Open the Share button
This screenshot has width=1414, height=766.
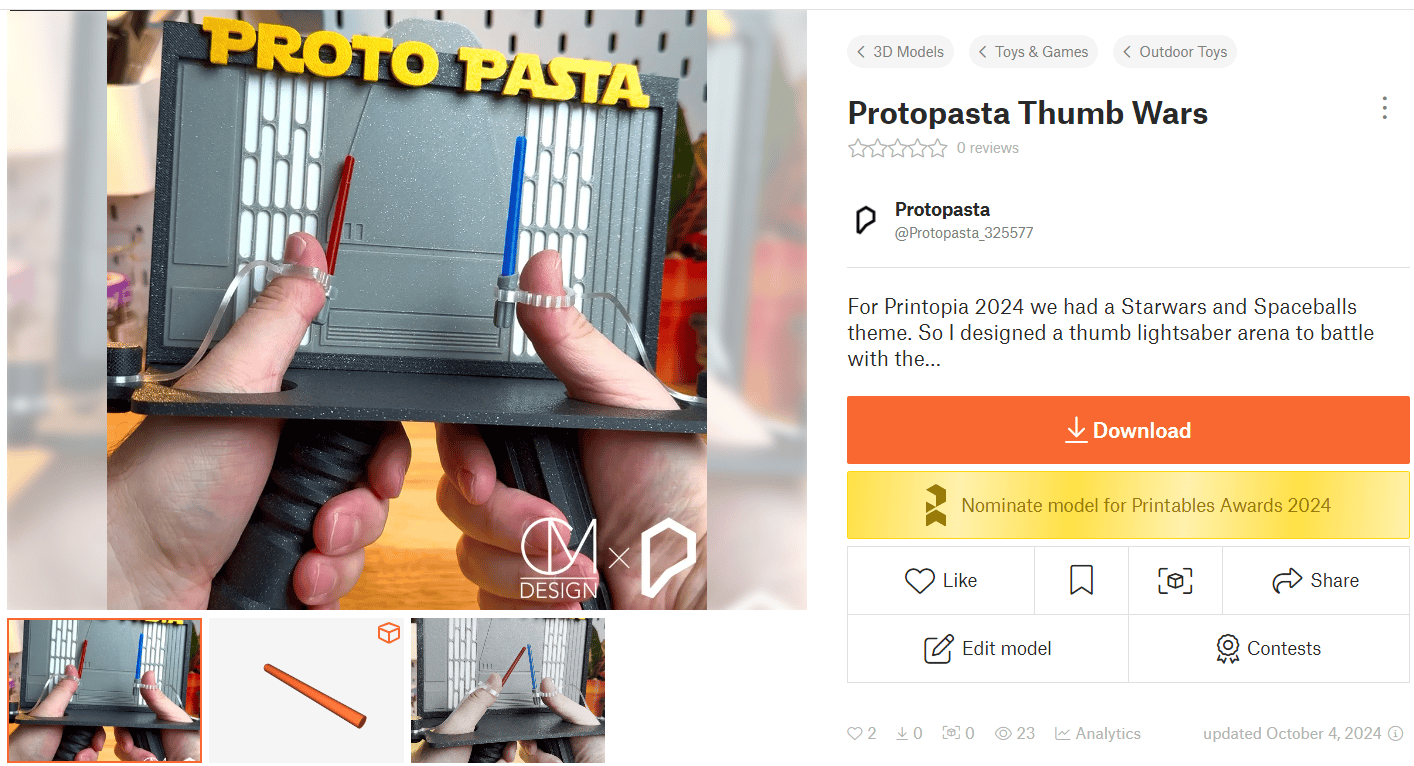1315,580
